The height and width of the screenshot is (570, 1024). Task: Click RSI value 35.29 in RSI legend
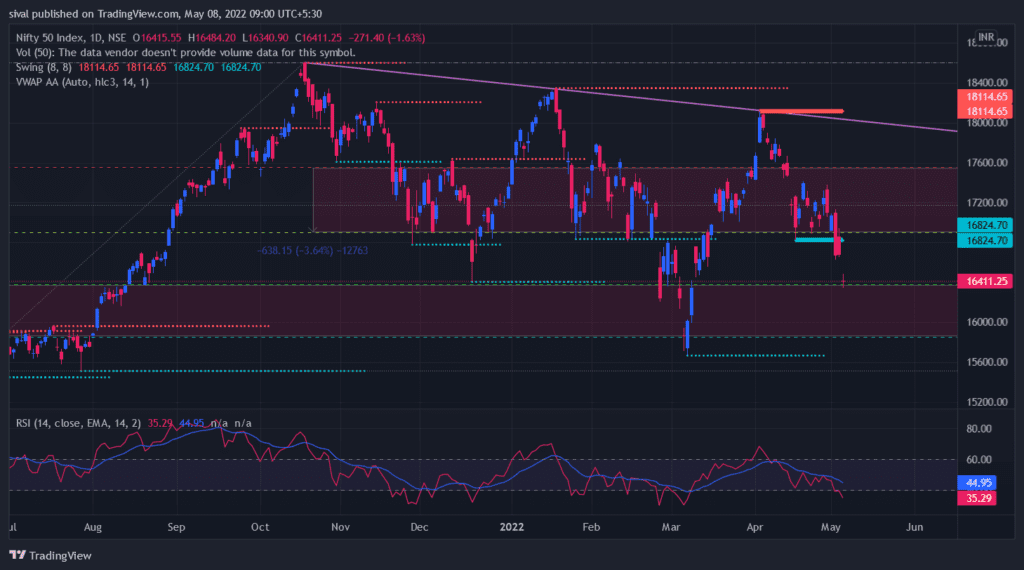(159, 423)
